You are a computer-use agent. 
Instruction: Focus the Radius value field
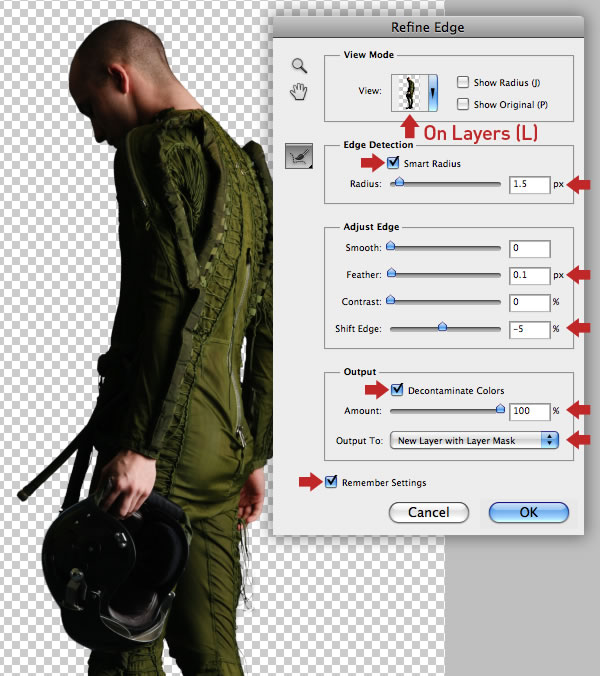(530, 185)
